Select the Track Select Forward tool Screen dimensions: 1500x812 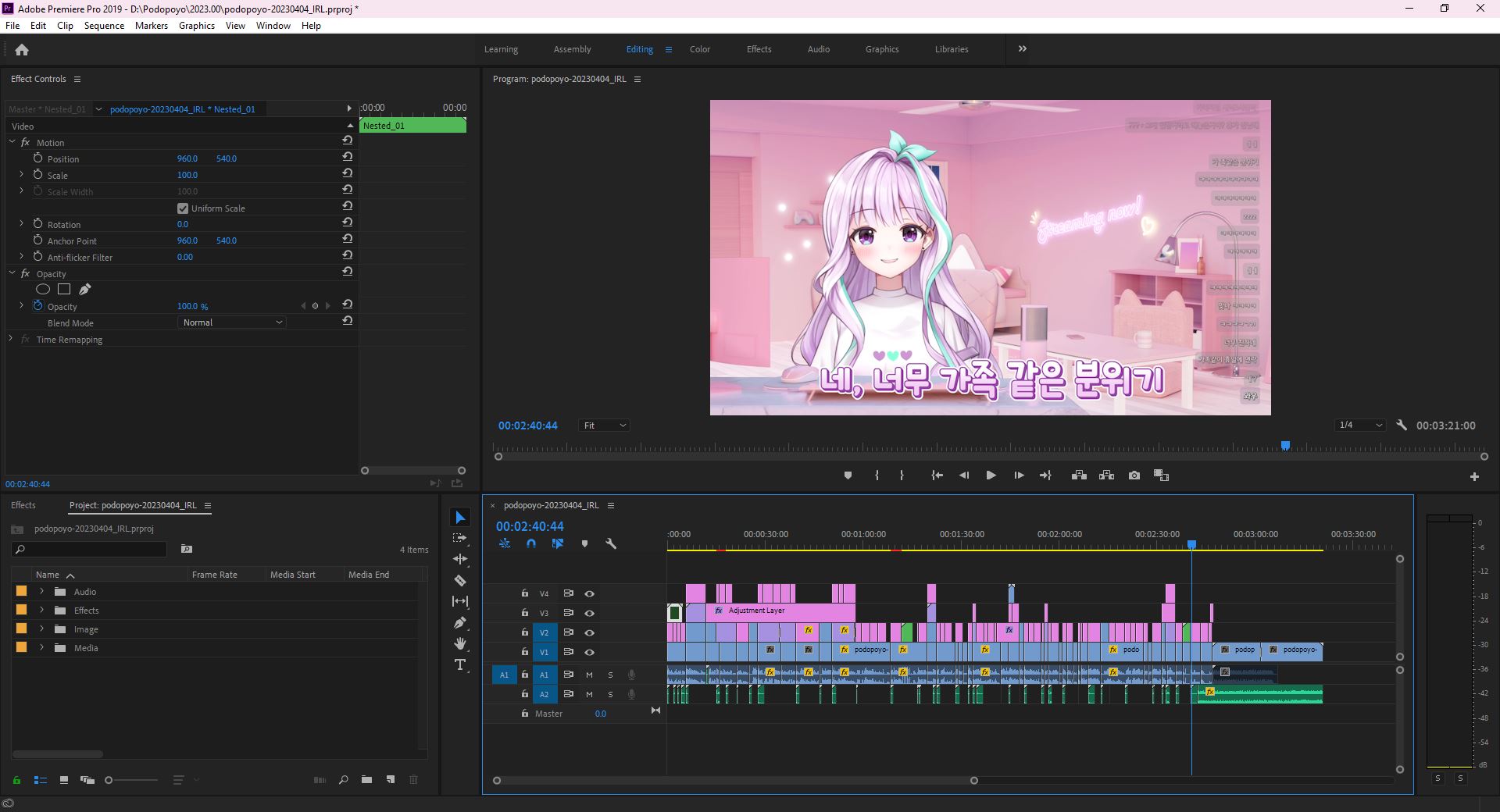pyautogui.click(x=460, y=538)
